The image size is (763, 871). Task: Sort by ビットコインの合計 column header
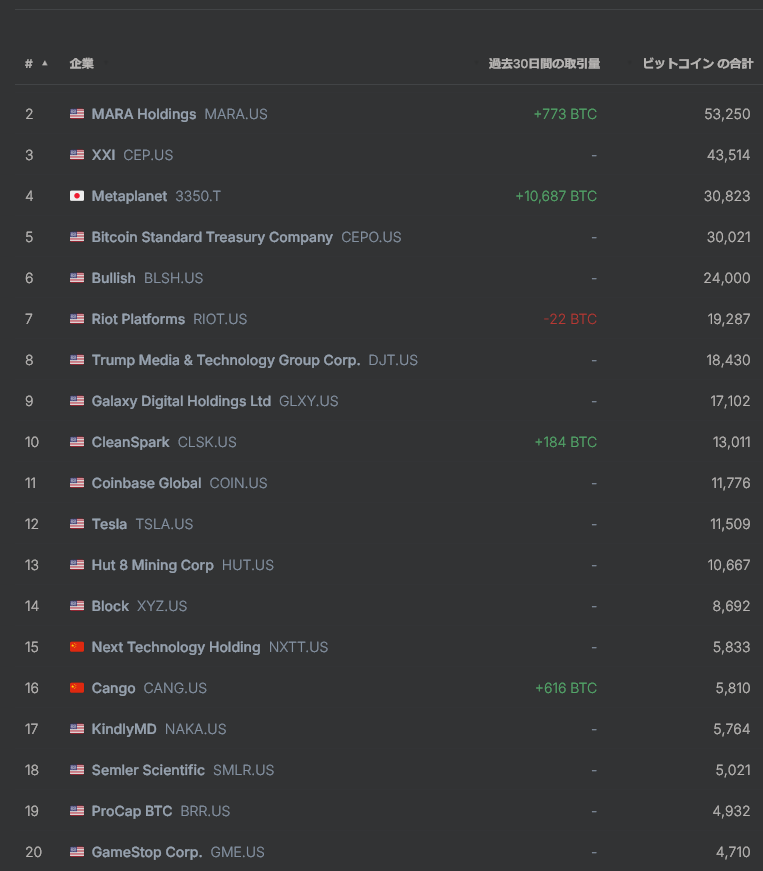coord(697,64)
